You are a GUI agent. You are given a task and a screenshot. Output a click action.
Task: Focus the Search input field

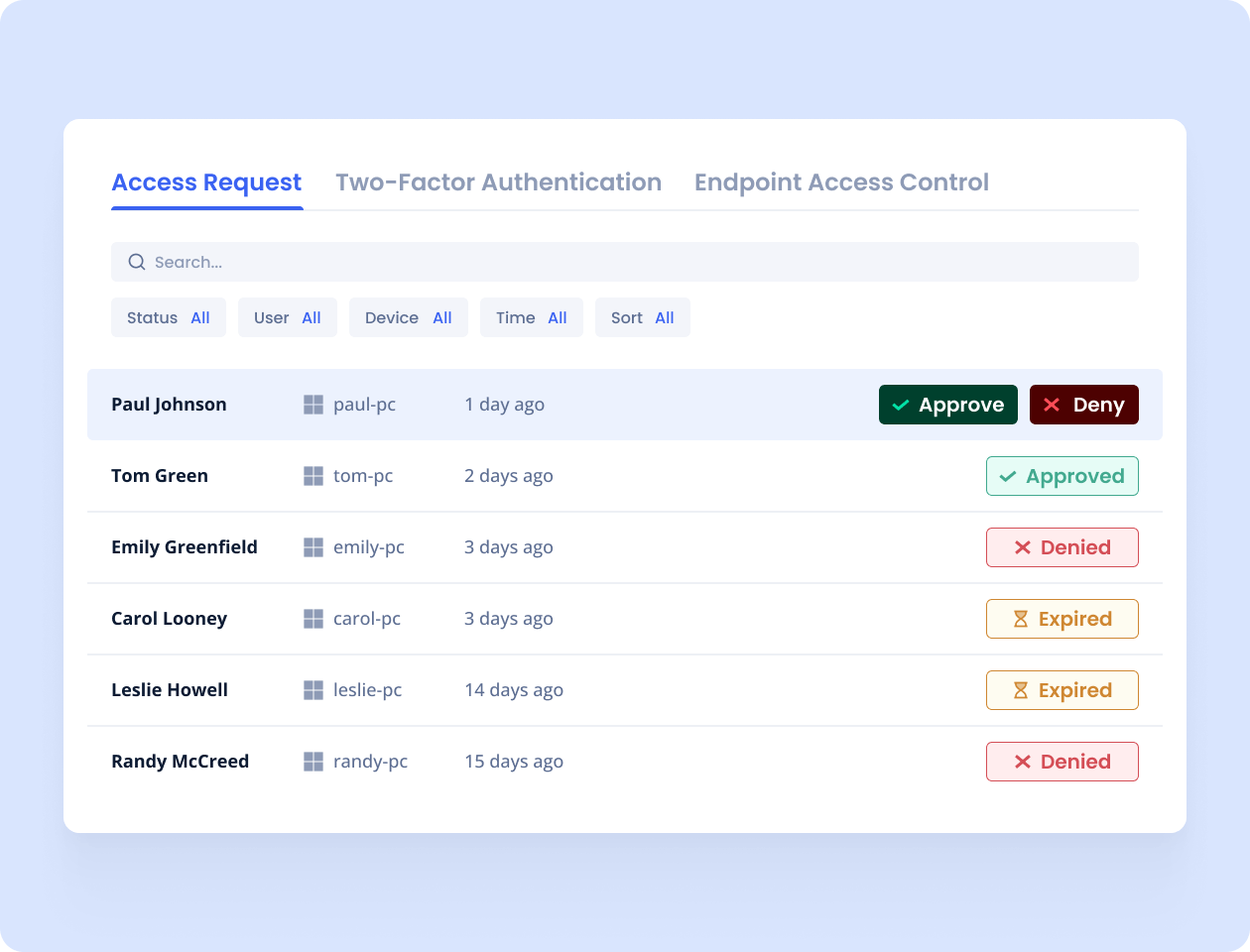click(x=635, y=262)
